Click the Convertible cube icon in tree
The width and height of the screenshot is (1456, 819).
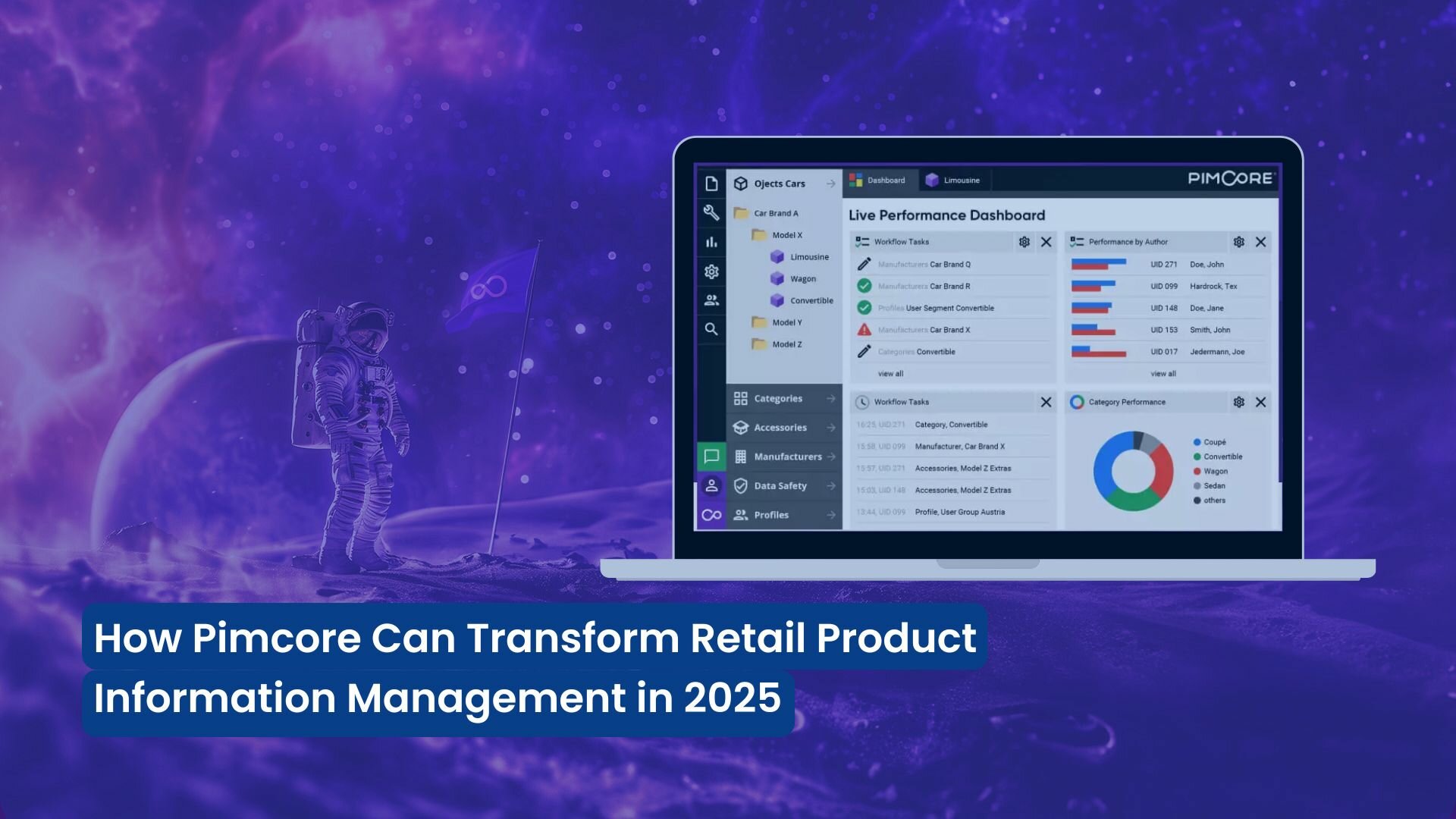(x=777, y=301)
